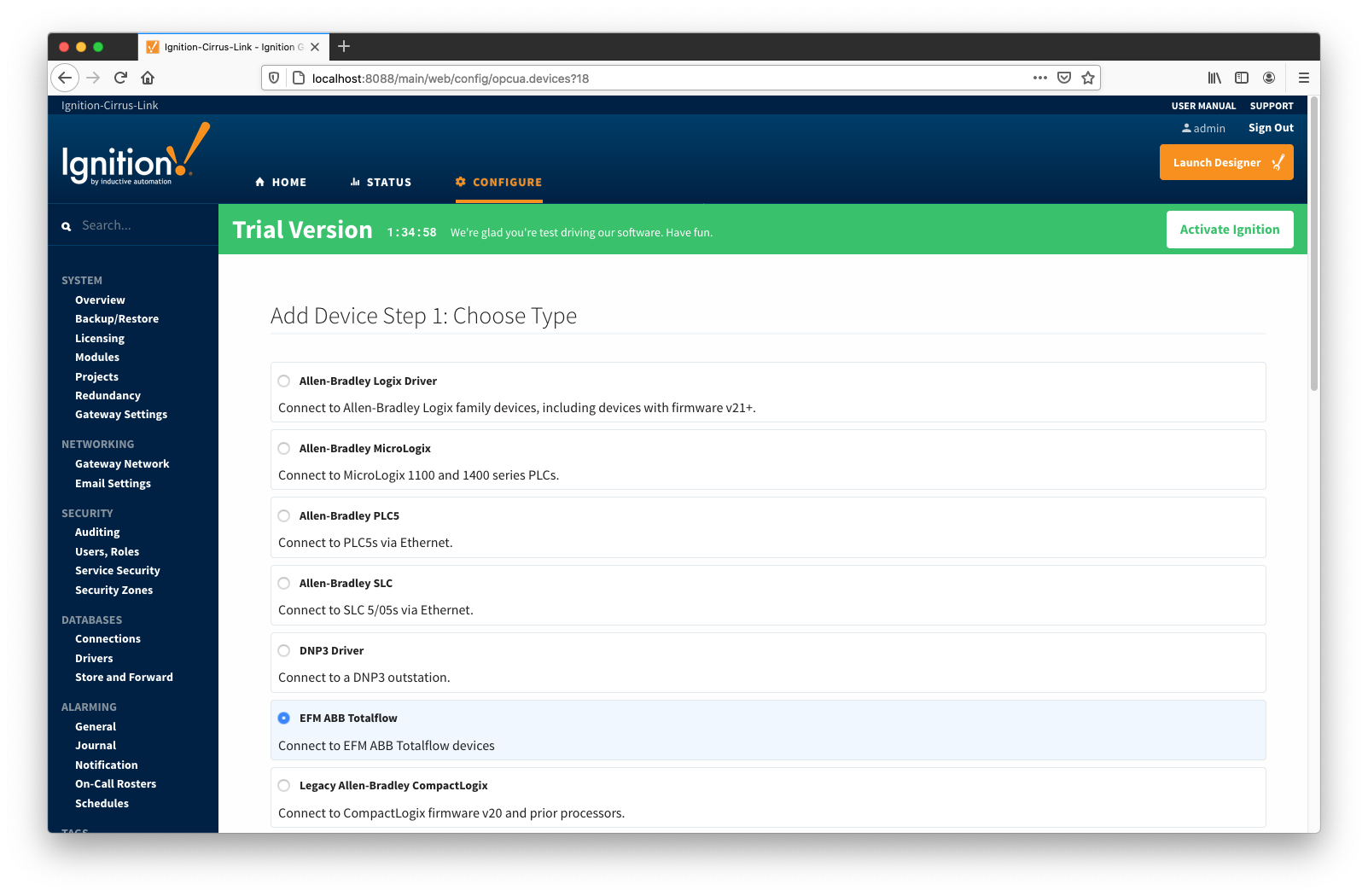Open Licensing page

click(100, 339)
